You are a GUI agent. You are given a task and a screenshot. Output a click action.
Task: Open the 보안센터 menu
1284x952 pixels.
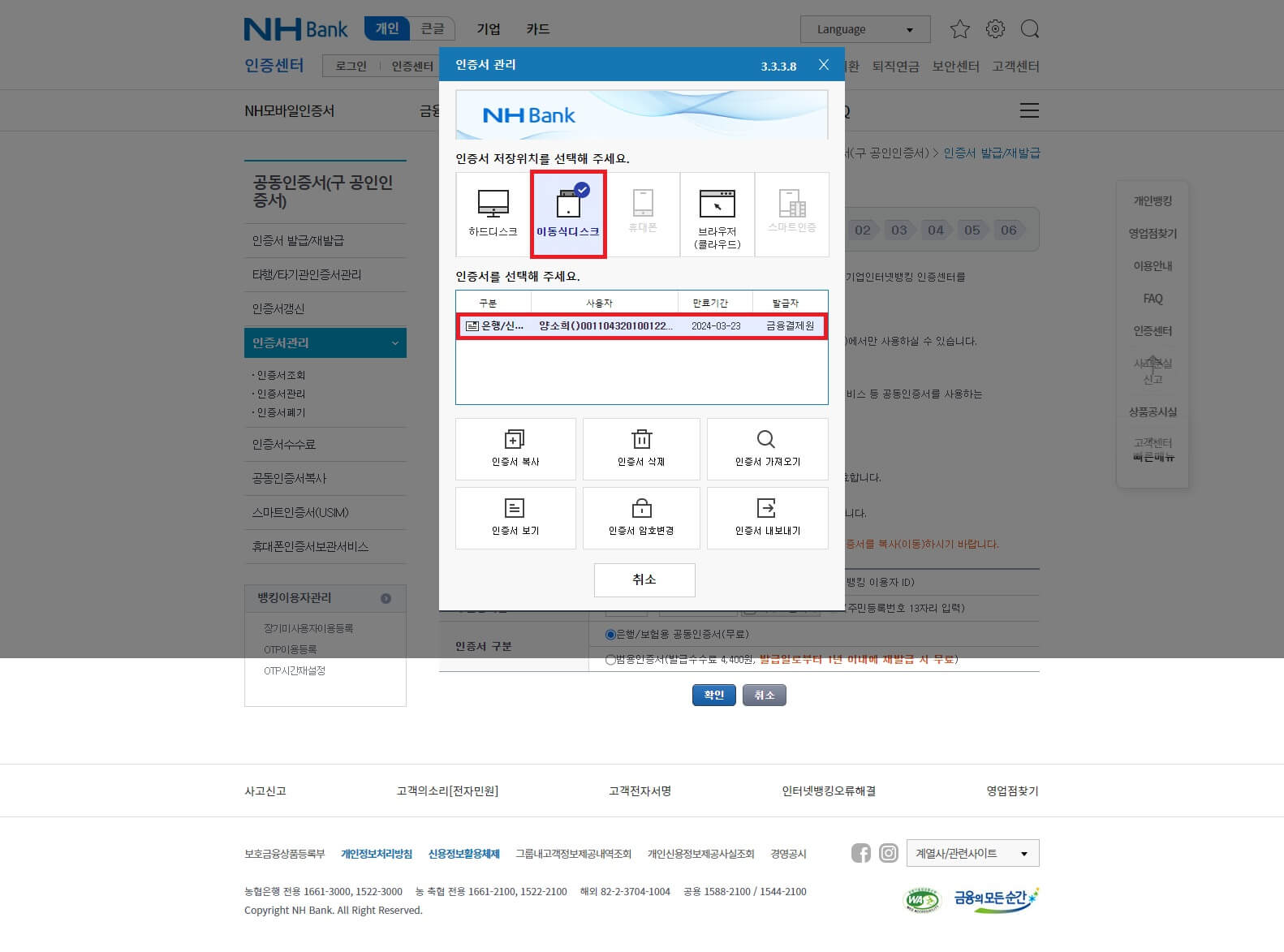955,67
